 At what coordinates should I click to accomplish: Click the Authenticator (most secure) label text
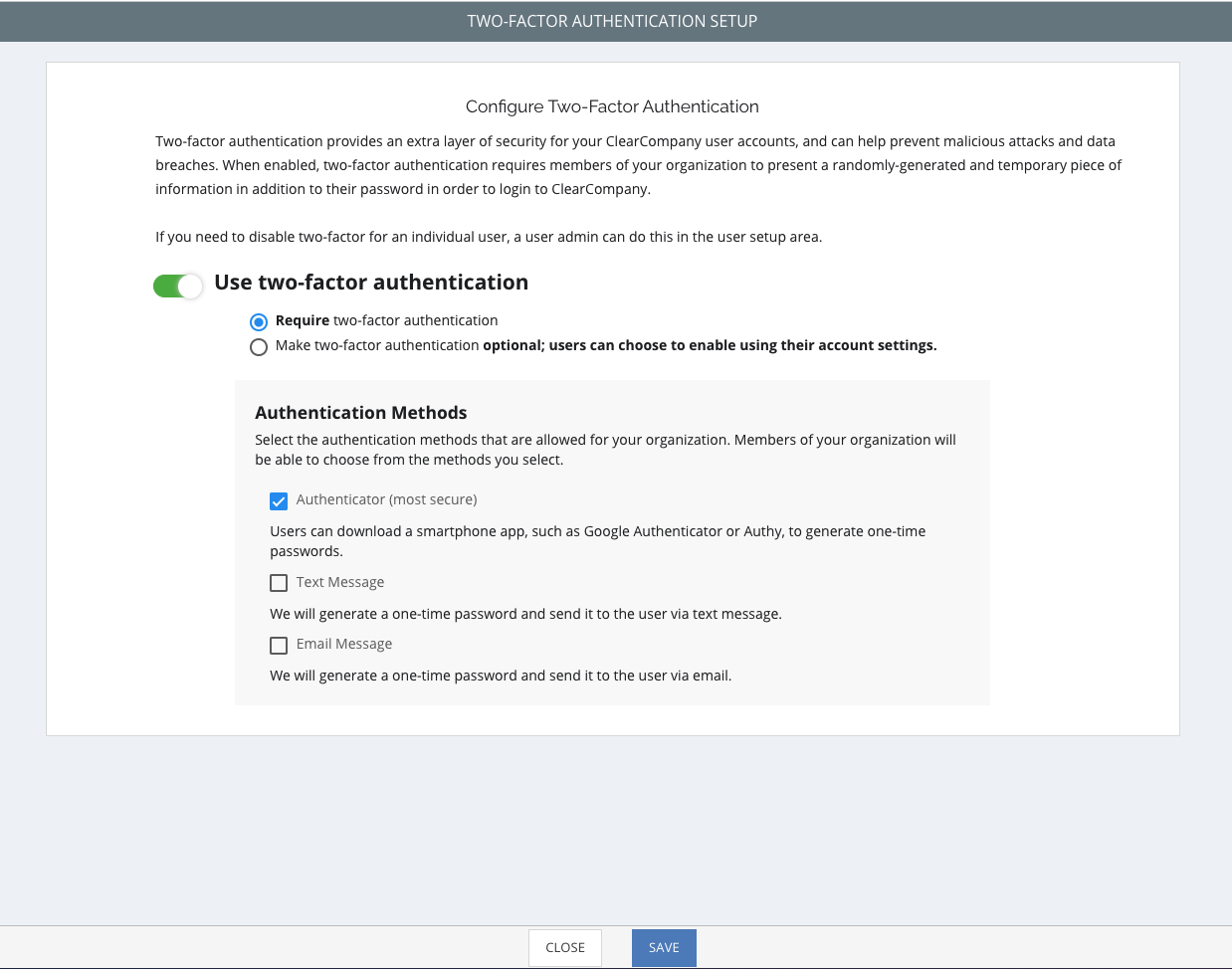coord(387,499)
